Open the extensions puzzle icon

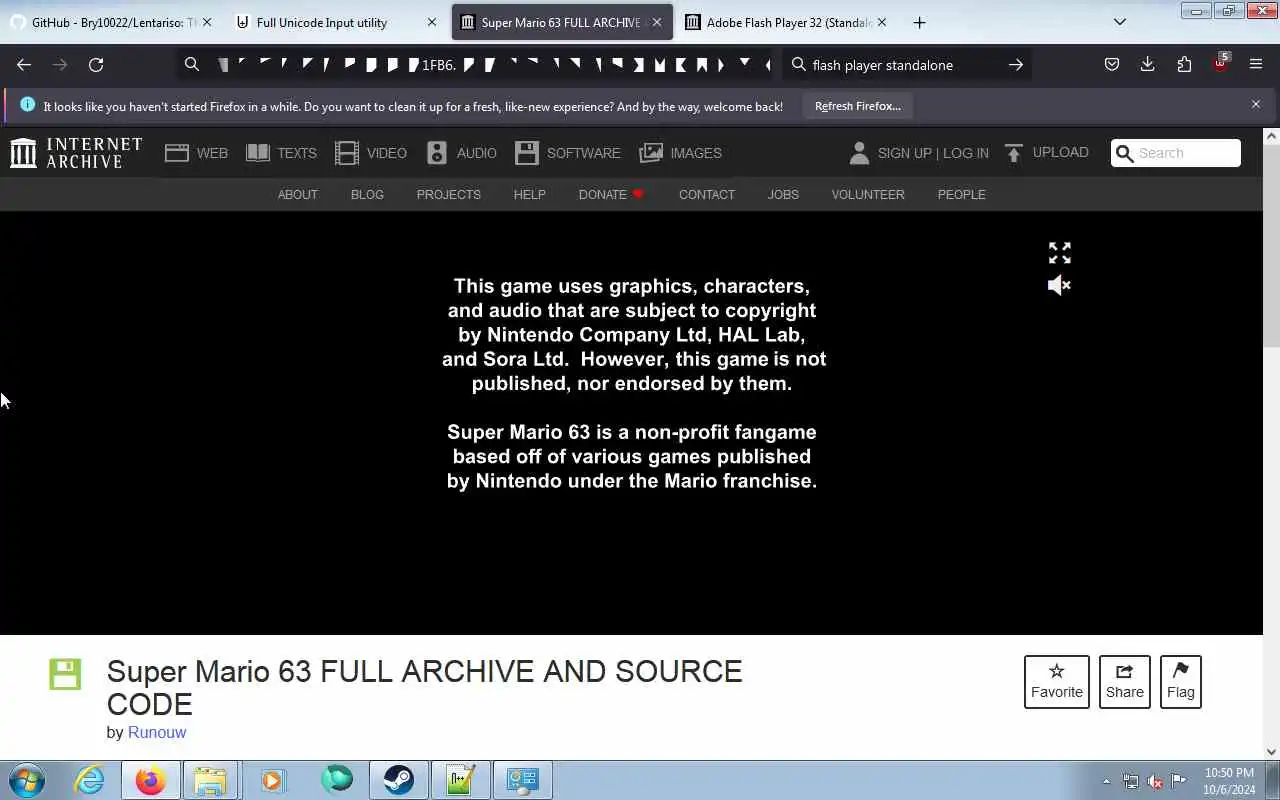point(1184,65)
